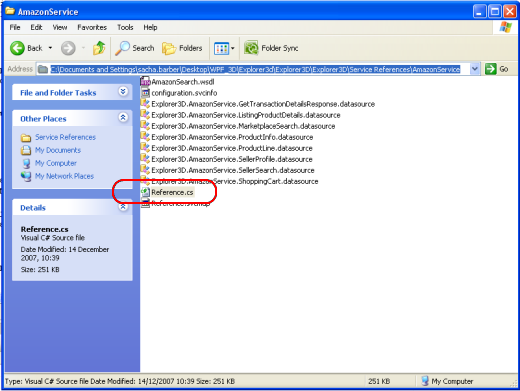Click the AmazonSearch.wsdl file name
The width and height of the screenshot is (520, 391).
[x=183, y=82]
